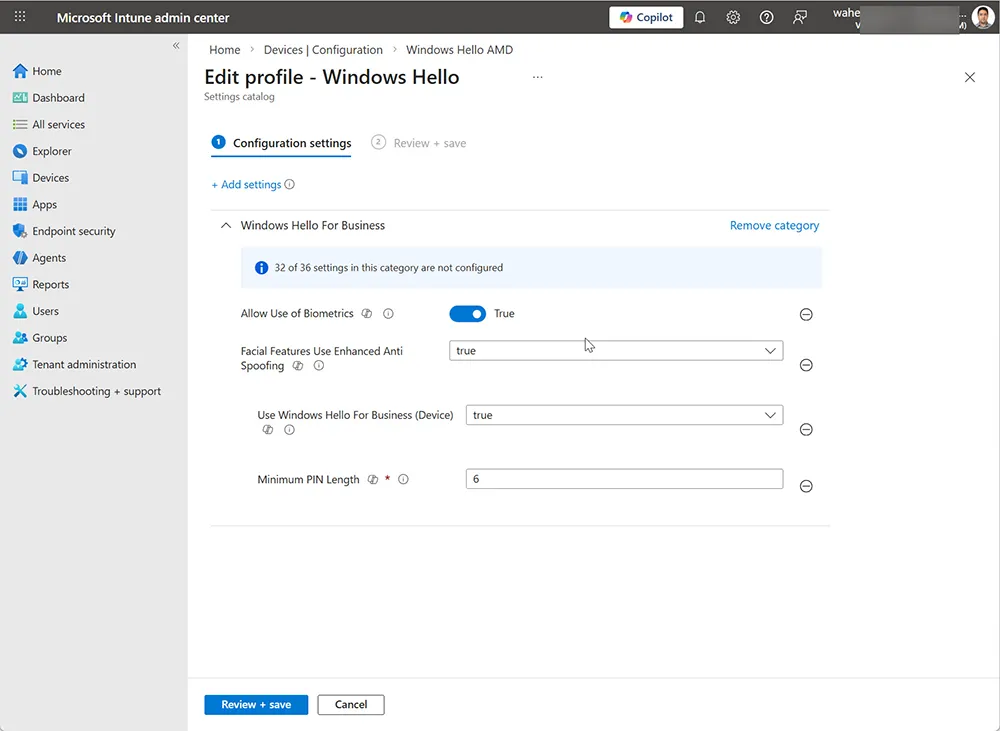
Task: Toggle Allow Use of Biometrics off
Action: (467, 313)
